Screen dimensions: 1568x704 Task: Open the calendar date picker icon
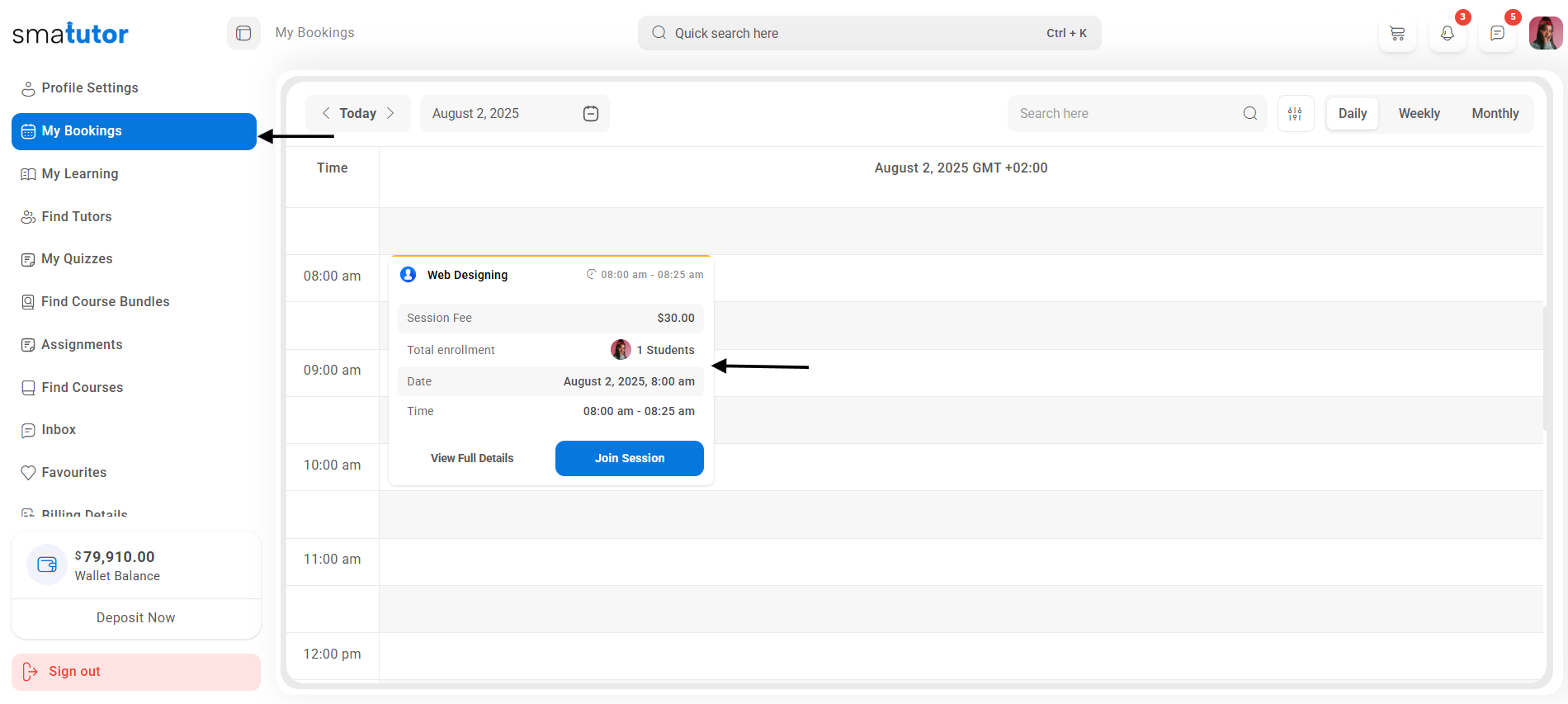click(591, 114)
